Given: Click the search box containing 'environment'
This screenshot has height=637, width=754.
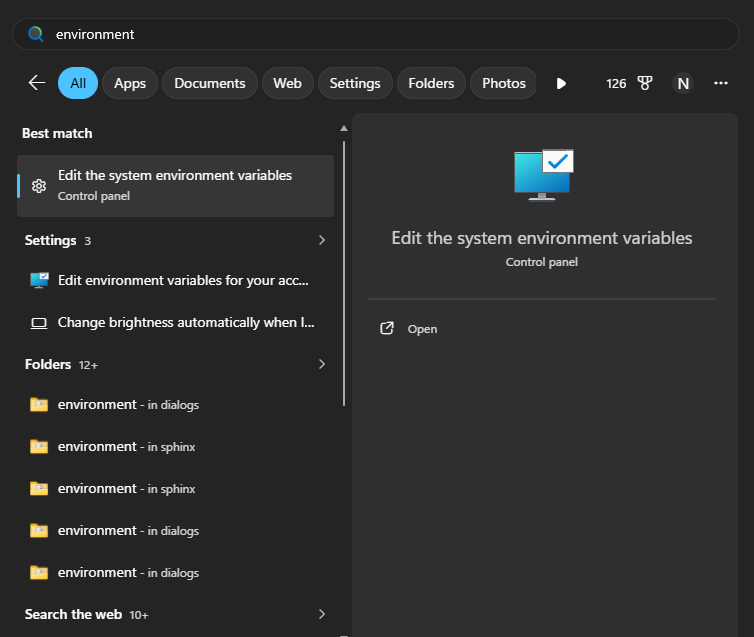Looking at the screenshot, I should point(376,34).
